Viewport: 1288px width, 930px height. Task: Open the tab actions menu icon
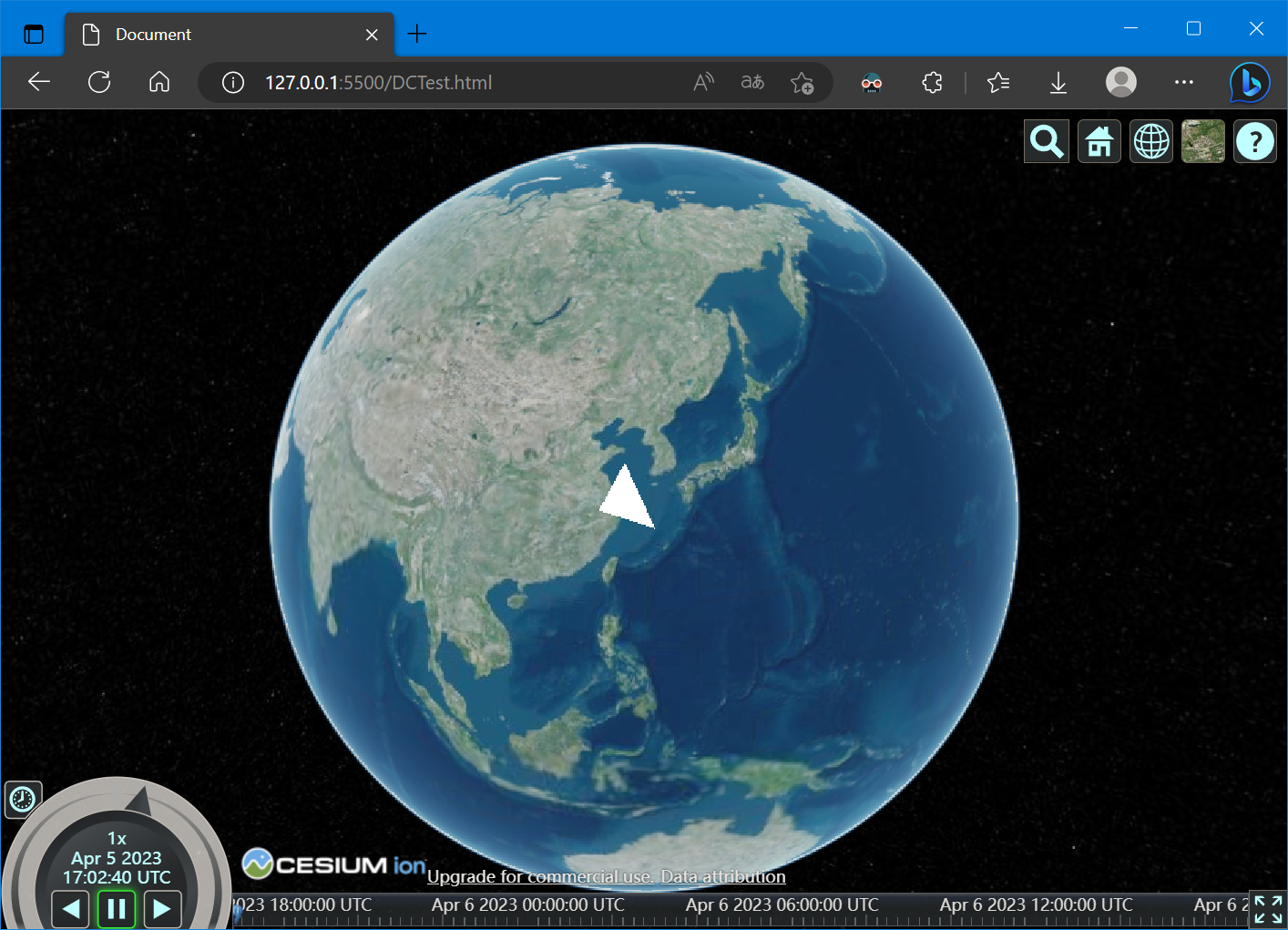coord(34,35)
